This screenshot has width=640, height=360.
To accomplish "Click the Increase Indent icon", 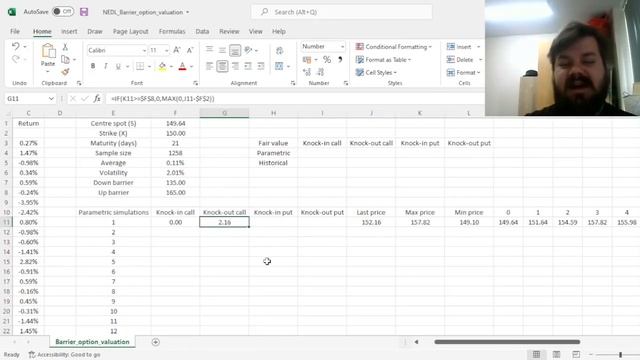I will 261,66.
